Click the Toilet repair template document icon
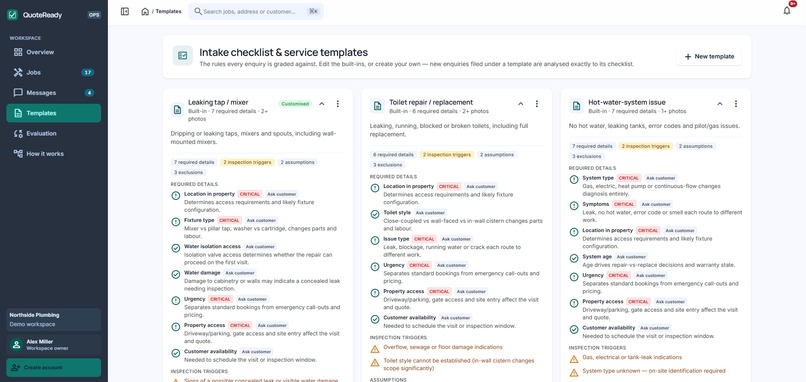Viewport: 806px width, 382px height. [x=377, y=106]
